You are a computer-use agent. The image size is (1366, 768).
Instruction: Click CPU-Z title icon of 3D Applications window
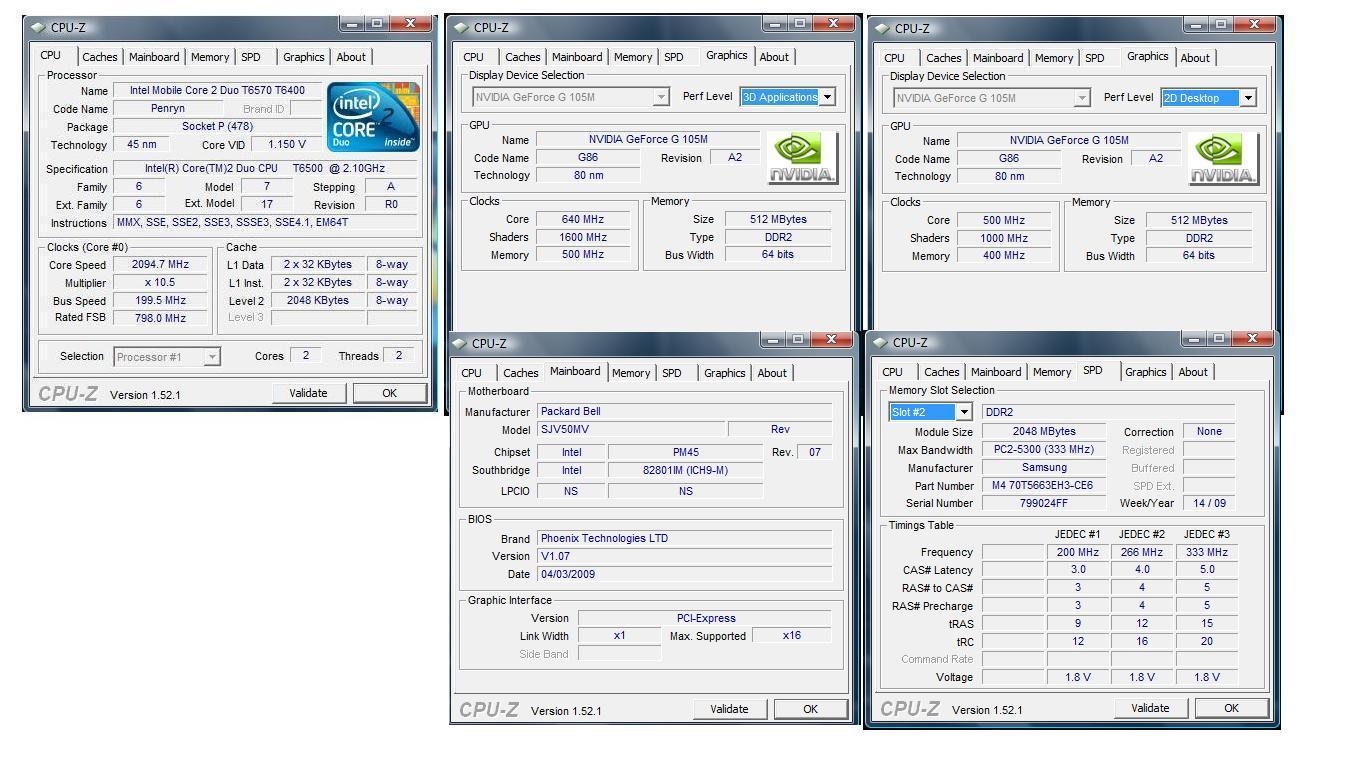click(460, 27)
